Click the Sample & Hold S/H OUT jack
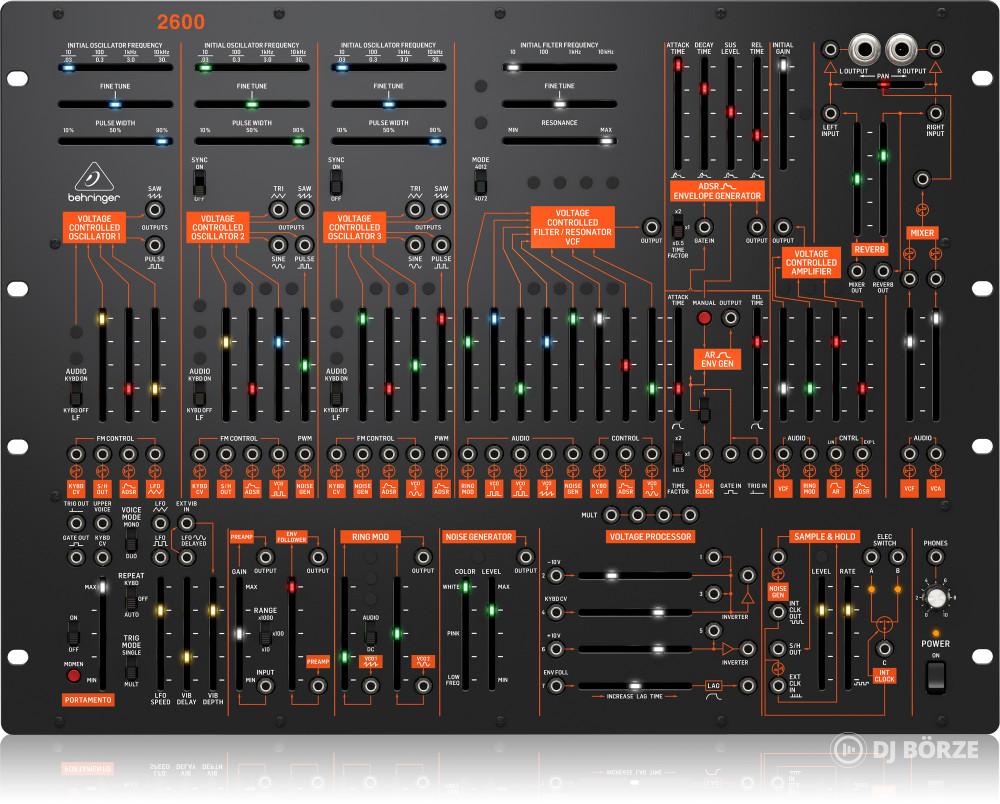Image resolution: width=1000 pixels, height=804 pixels. click(778, 649)
